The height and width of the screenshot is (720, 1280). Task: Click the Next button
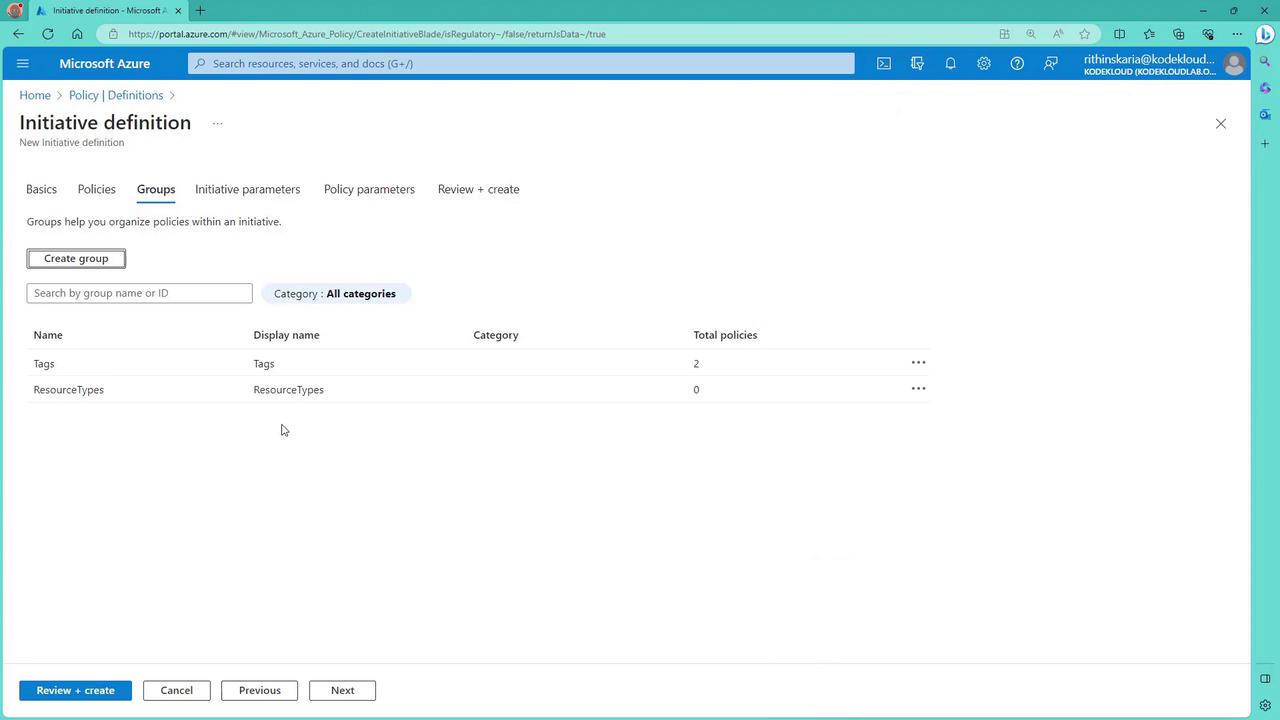click(x=342, y=691)
